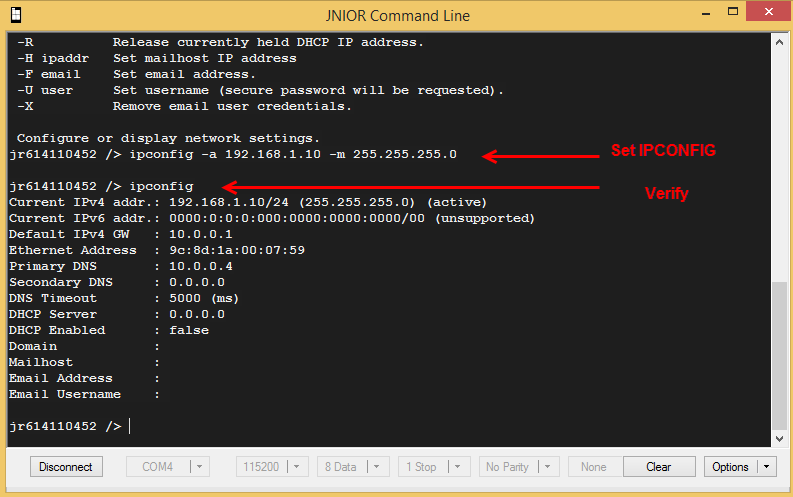The width and height of the screenshot is (793, 497).
Task: Click the second 'ipconfig' verify command line
Action: pos(101,187)
